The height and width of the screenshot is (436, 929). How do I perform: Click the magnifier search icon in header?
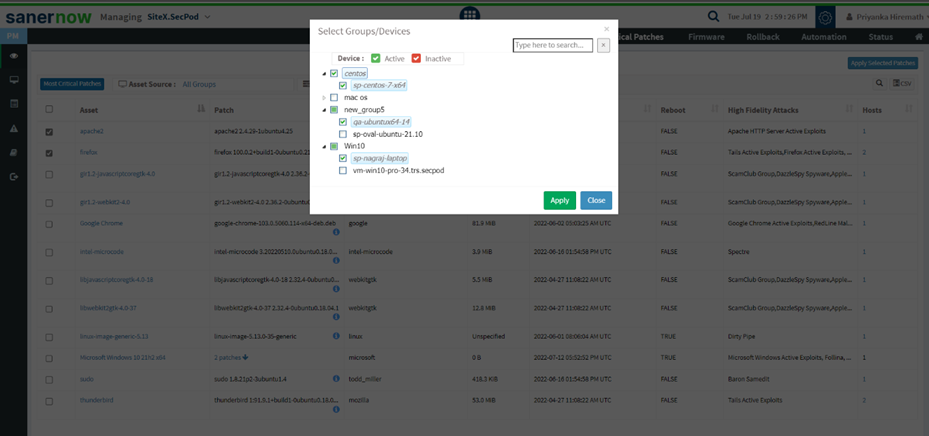pos(715,17)
